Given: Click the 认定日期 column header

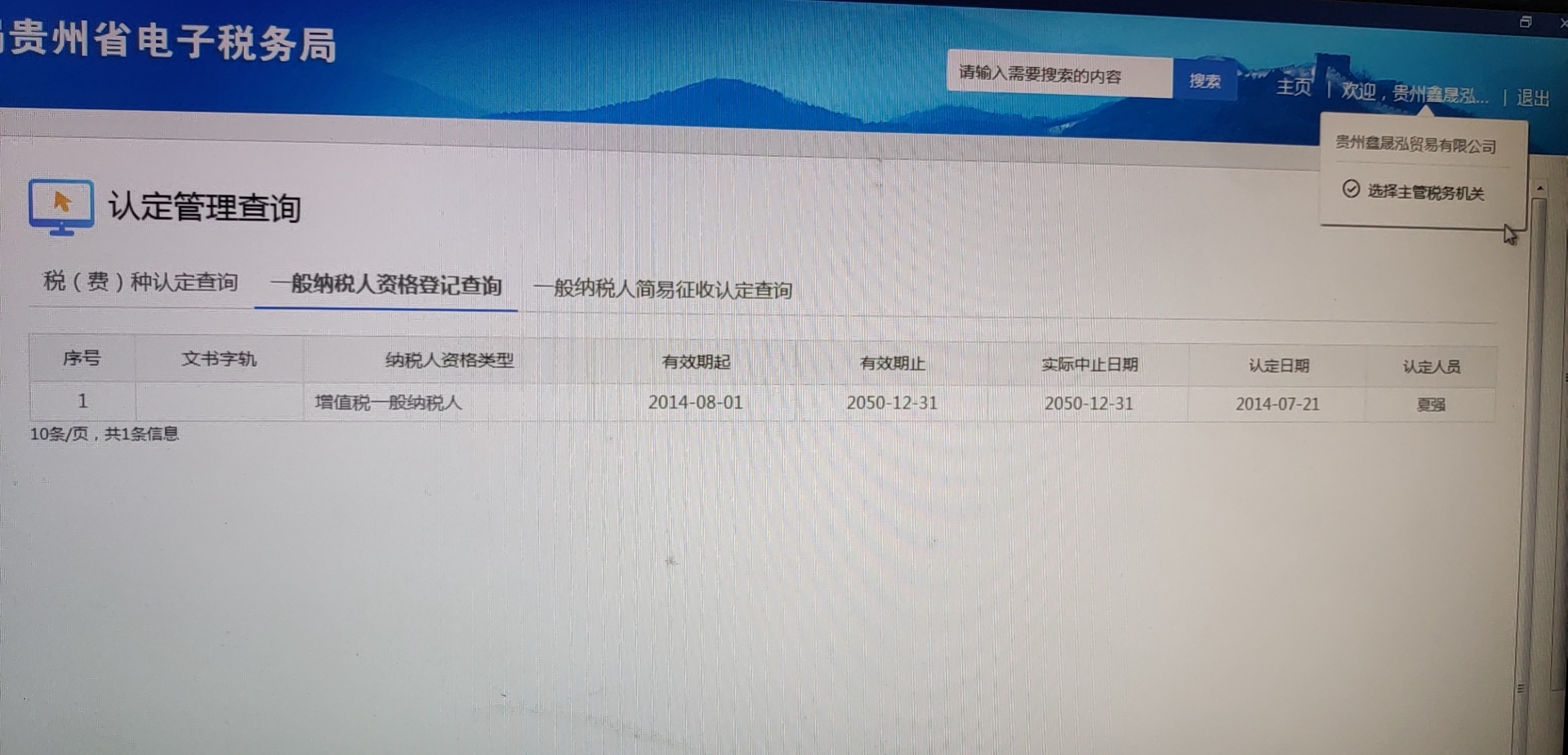Looking at the screenshot, I should point(1278,366).
